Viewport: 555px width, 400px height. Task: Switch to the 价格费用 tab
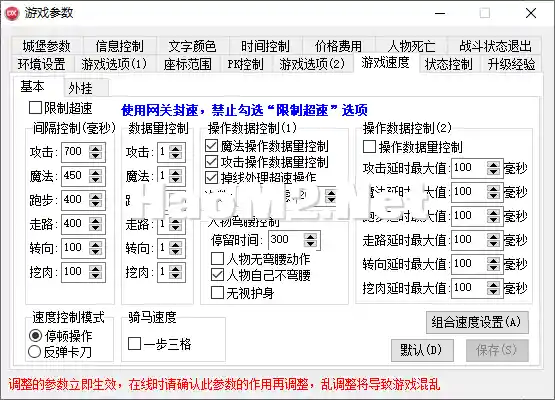(x=338, y=46)
